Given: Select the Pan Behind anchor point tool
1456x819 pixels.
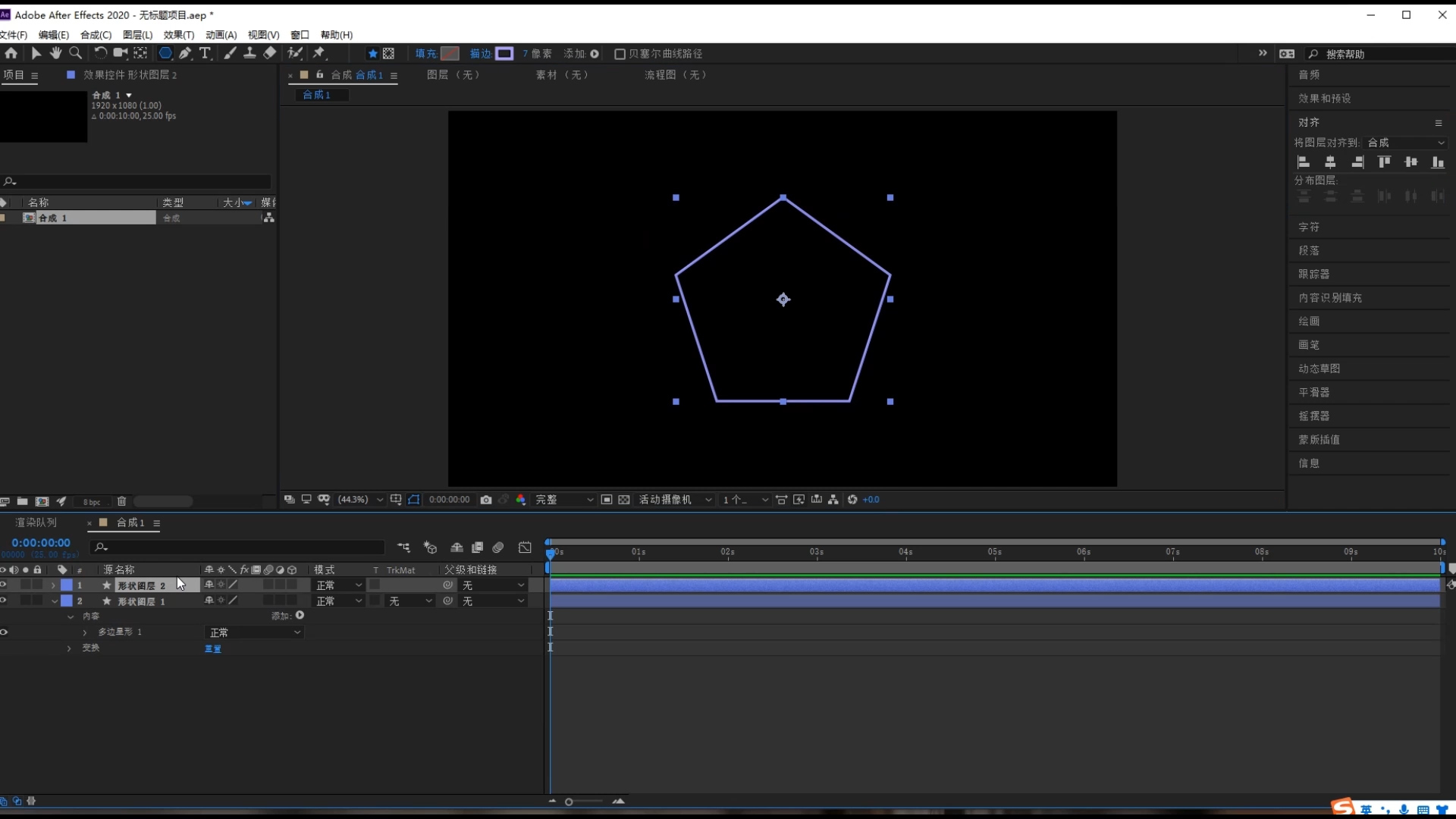Looking at the screenshot, I should click(140, 53).
